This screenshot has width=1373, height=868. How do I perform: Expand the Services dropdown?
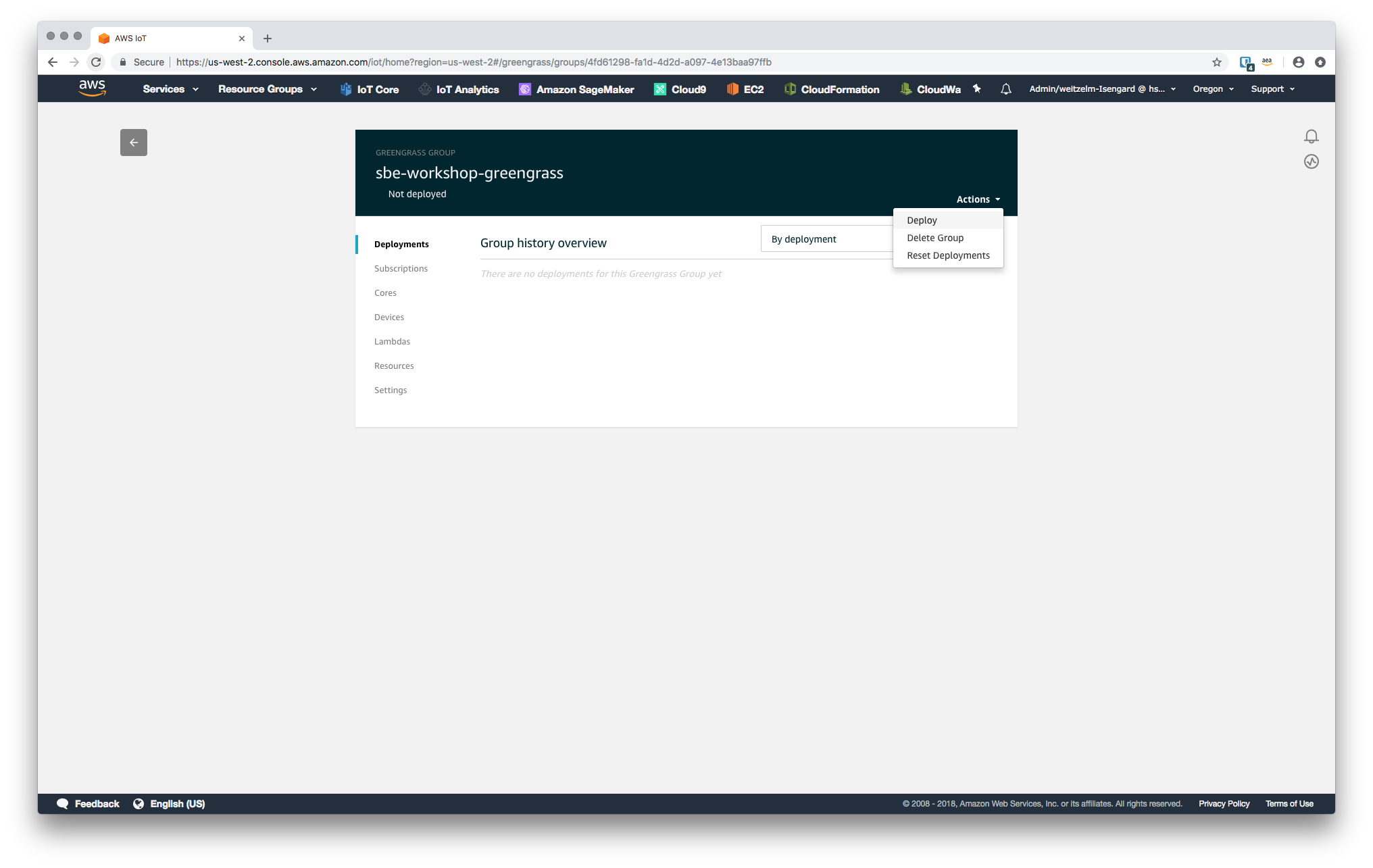coord(170,89)
